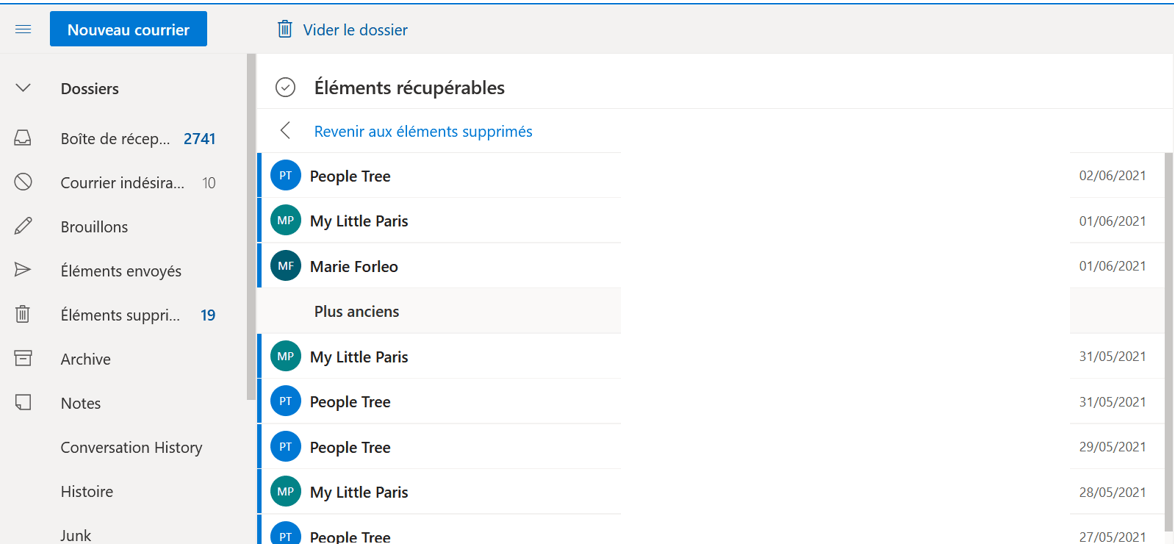Open the hamburger navigation menu icon
Viewport: 1174px width, 546px height.
pos(23,30)
